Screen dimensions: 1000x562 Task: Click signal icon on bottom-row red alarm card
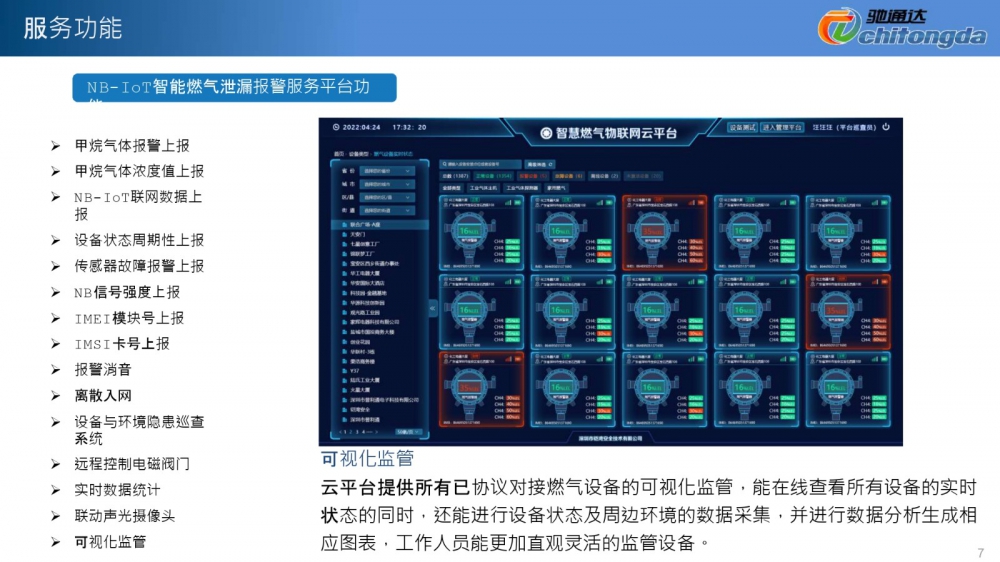[508, 359]
